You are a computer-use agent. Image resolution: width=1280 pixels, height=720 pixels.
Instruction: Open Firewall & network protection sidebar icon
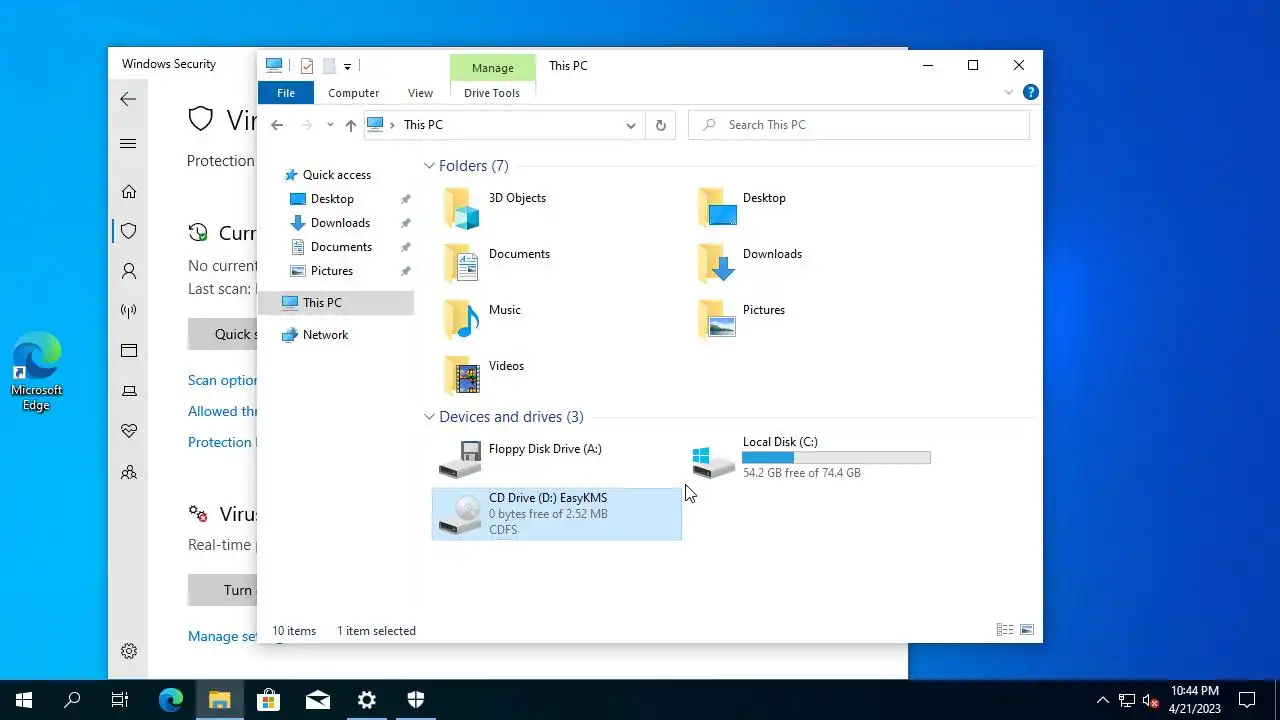[128, 311]
